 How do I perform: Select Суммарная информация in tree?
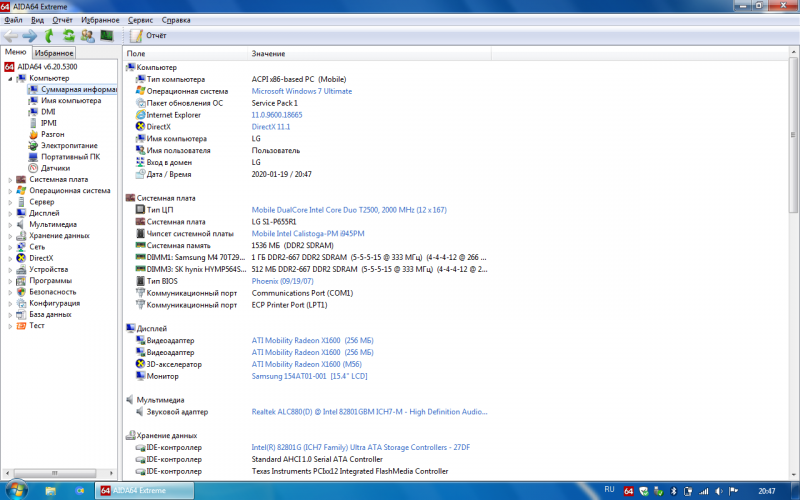(73, 89)
